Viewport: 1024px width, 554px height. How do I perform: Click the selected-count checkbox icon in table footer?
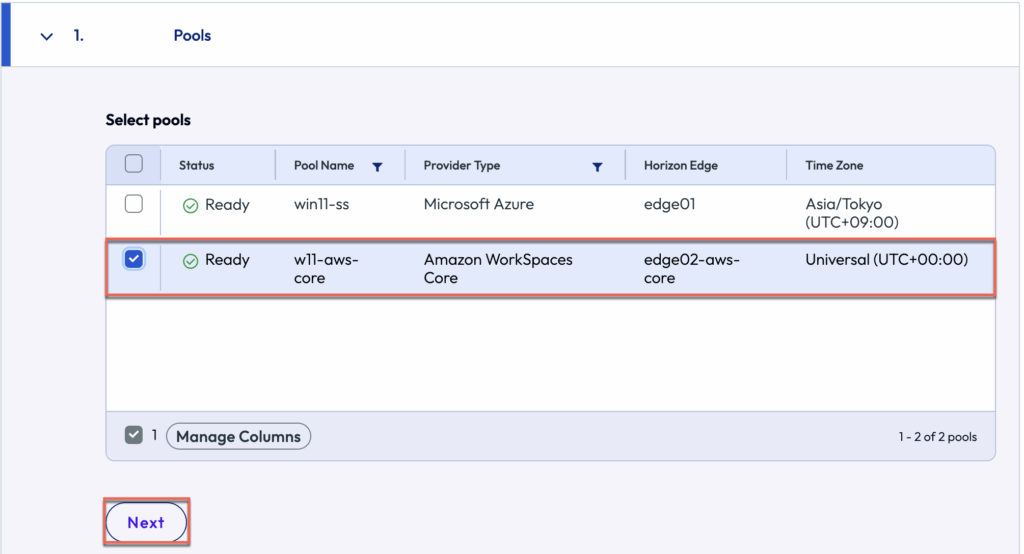click(x=133, y=435)
